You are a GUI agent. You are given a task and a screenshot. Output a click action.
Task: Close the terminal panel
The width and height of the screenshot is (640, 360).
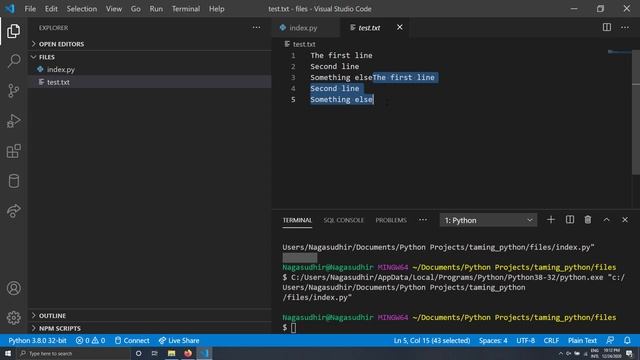[x=625, y=220]
